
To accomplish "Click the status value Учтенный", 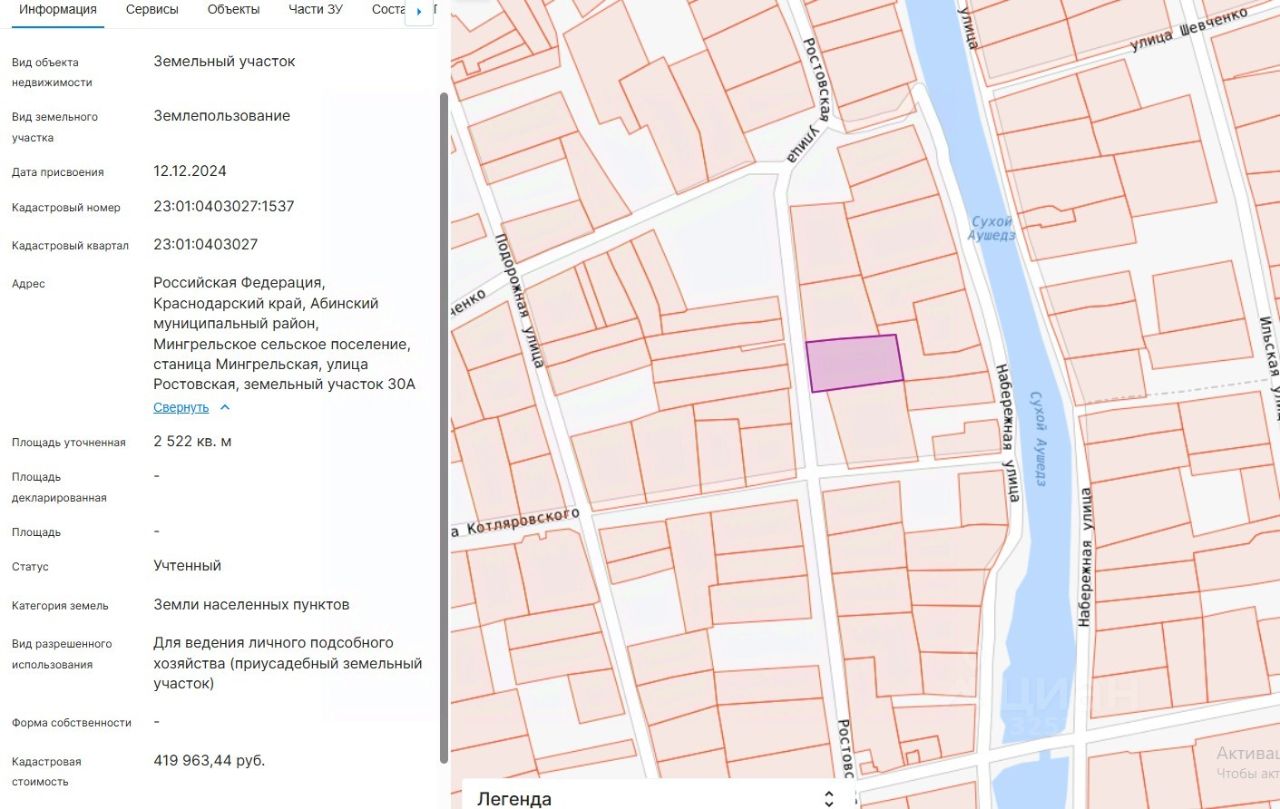I will click(187, 566).
